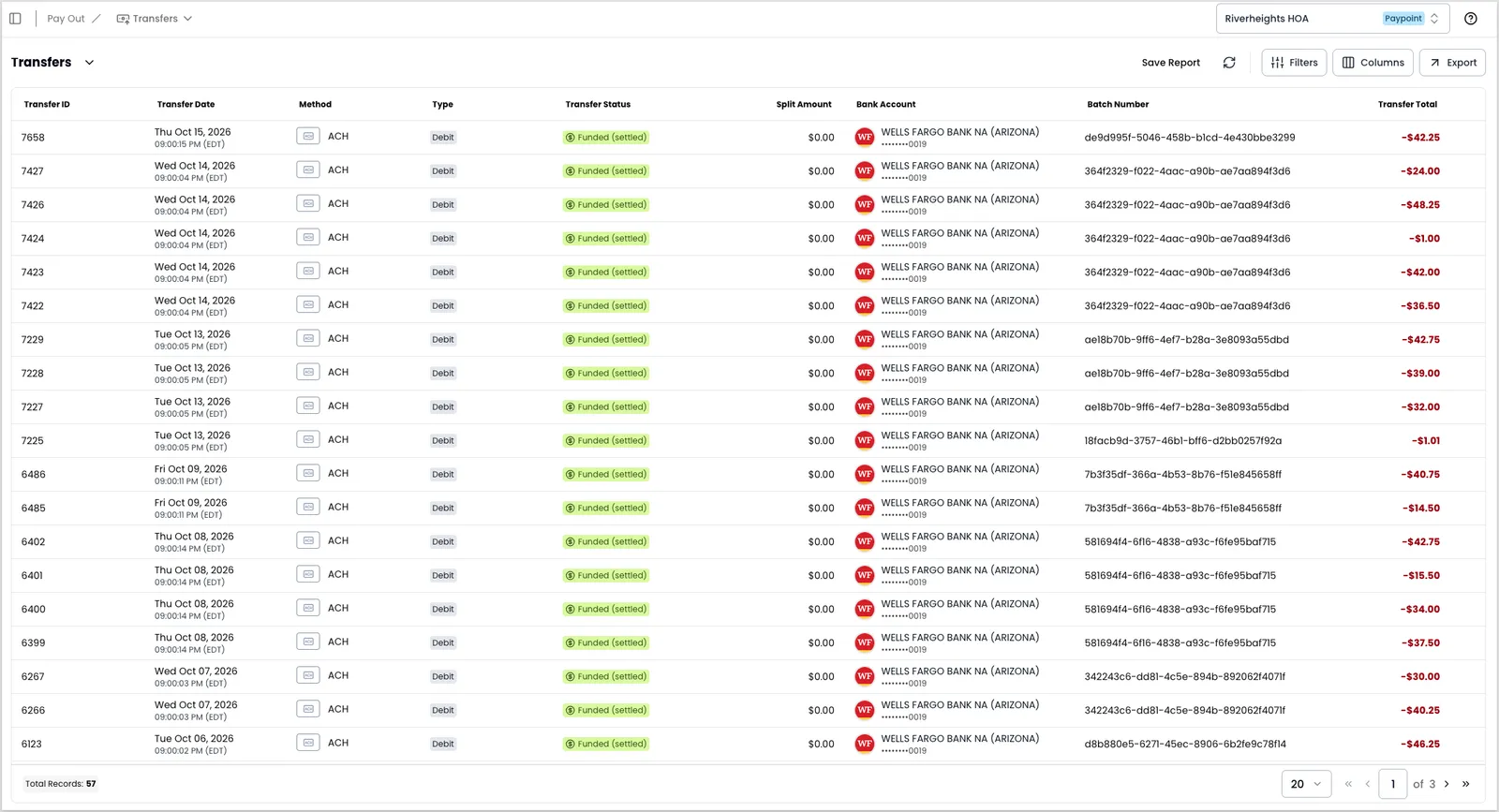Expand the Transfers title dropdown chevron
Screen dimensions: 1499x812
pyautogui.click(x=90, y=63)
